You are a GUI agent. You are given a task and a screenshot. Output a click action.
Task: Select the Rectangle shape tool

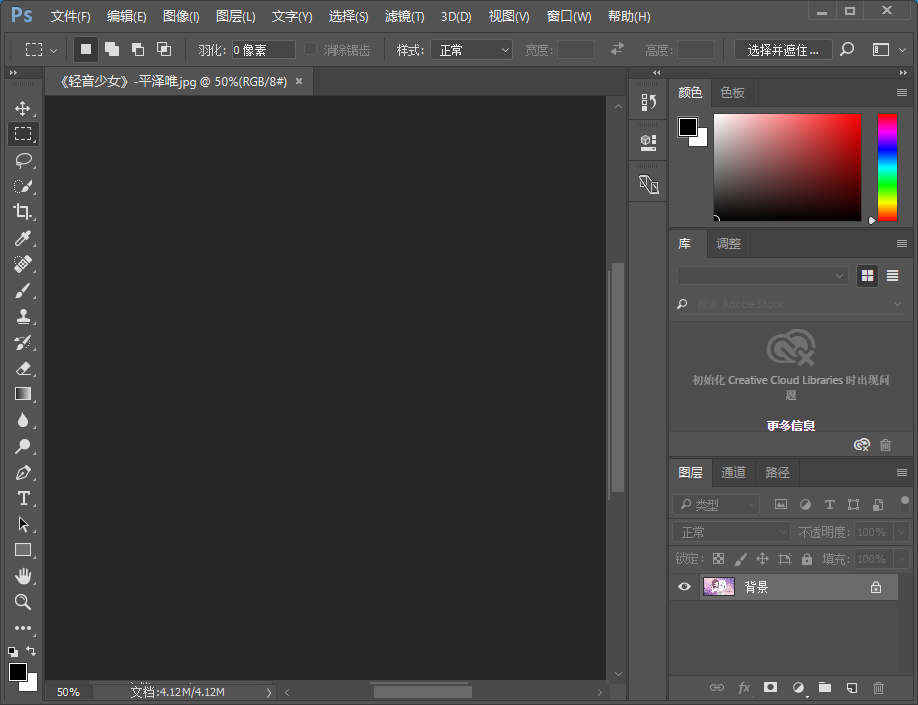(23, 550)
